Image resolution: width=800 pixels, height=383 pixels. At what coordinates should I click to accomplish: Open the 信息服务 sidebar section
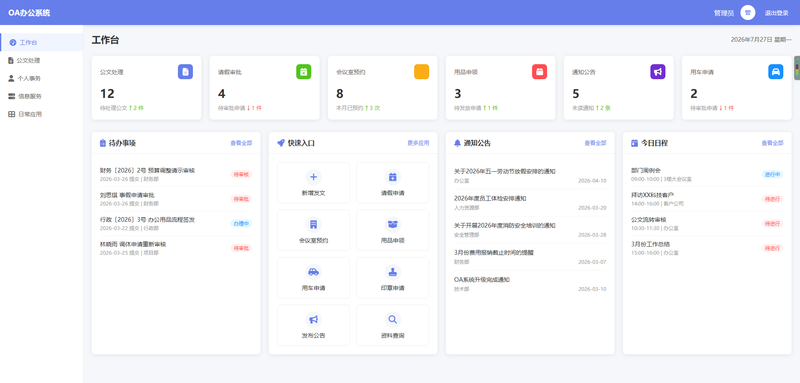(41, 96)
